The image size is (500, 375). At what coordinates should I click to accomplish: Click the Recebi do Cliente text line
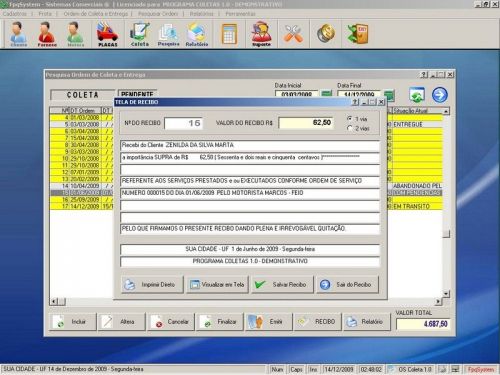click(250, 145)
